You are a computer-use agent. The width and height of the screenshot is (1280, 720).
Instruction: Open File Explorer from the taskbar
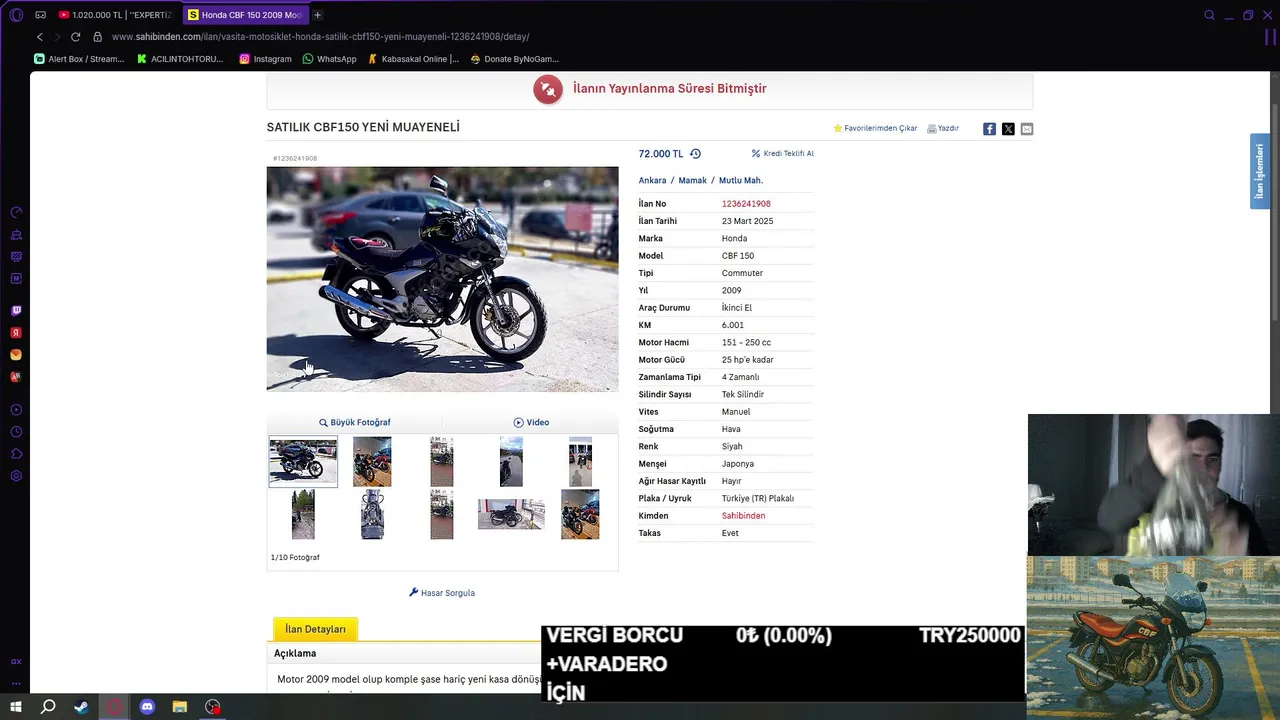(180, 707)
